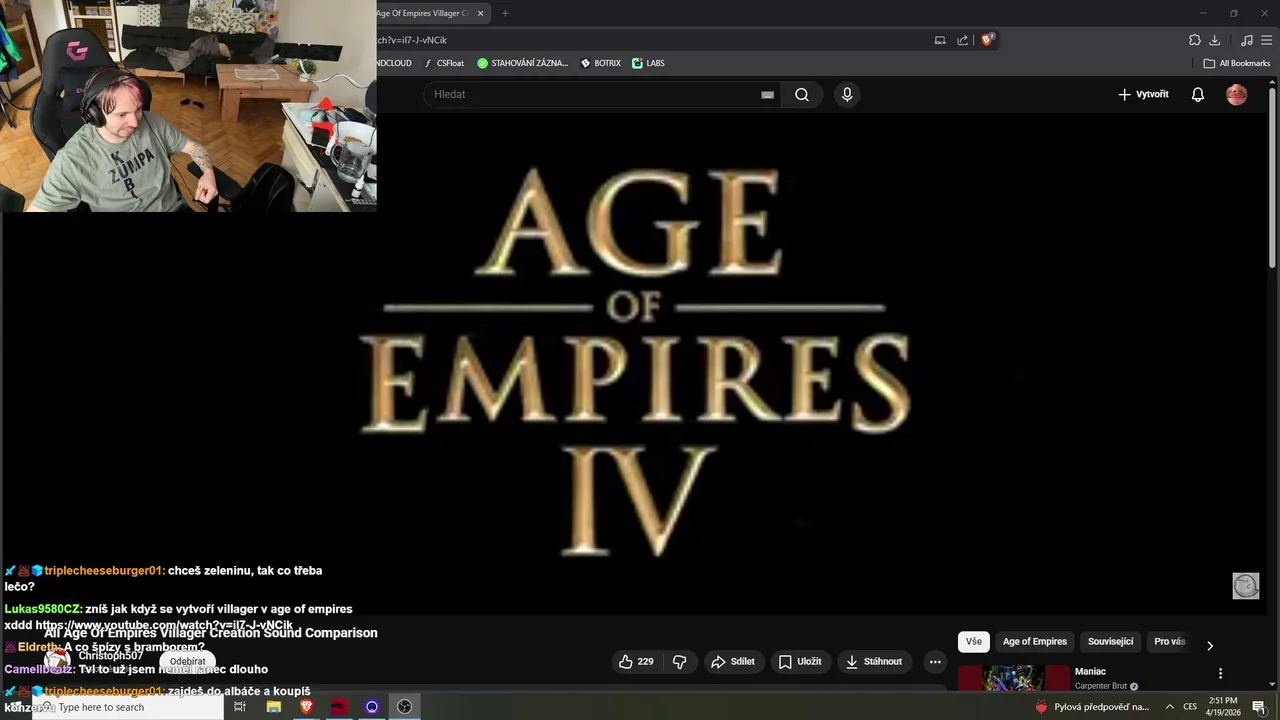The image size is (1280, 720).
Task: Open the All Bookmarks folder
Action: point(1237,63)
